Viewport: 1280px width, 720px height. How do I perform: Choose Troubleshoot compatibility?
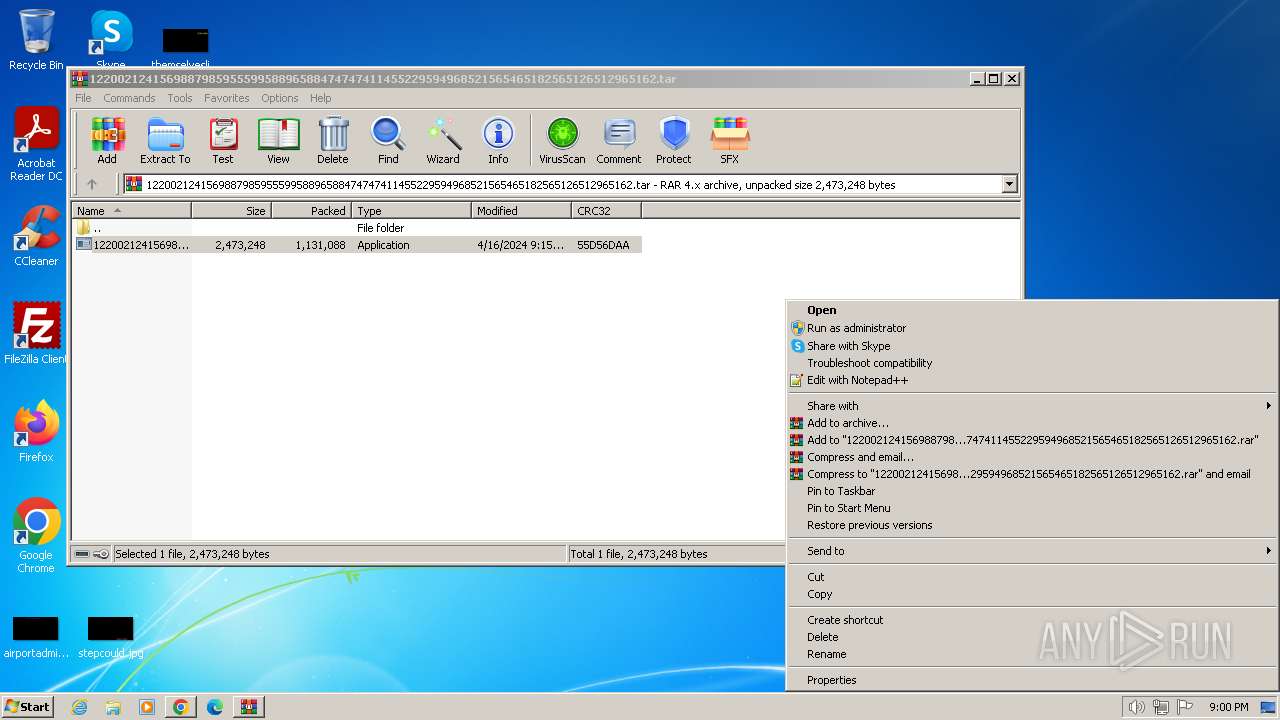[1032, 363]
